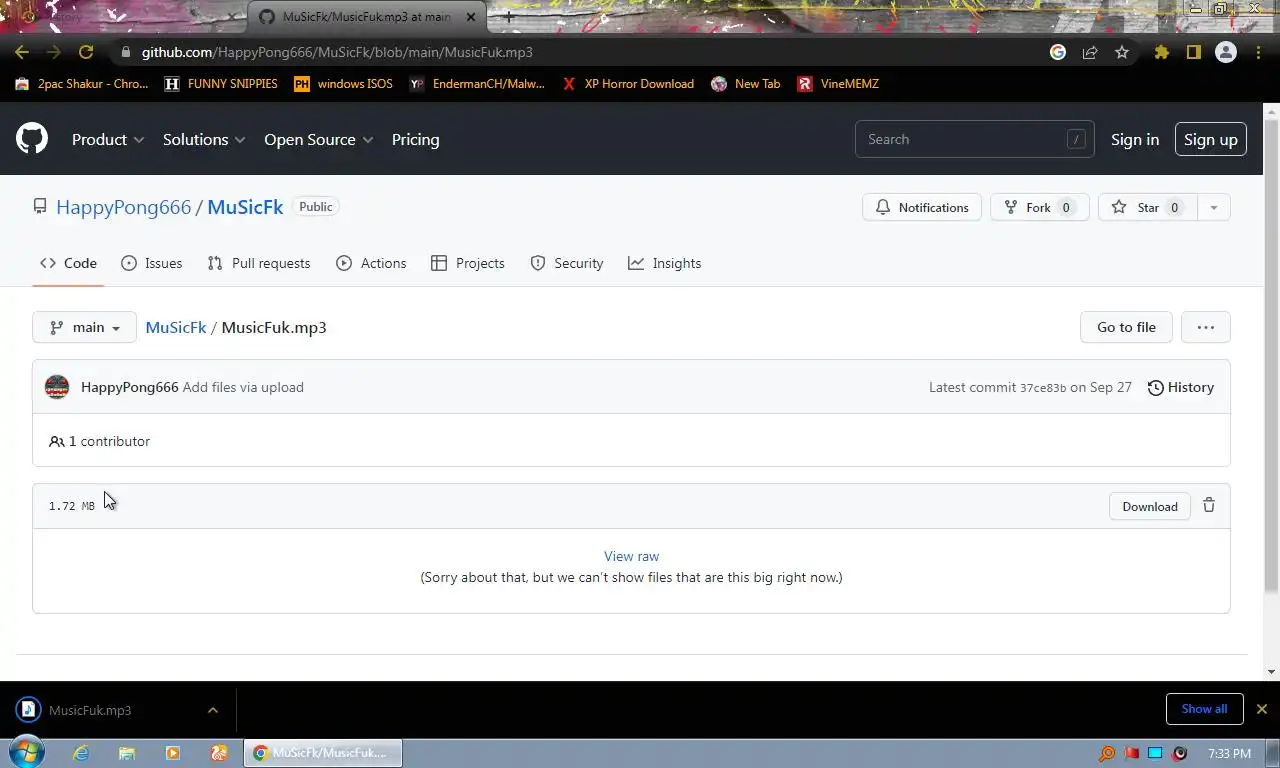Click the GitHub search field
Viewport: 1280px width, 768px height.
click(974, 139)
